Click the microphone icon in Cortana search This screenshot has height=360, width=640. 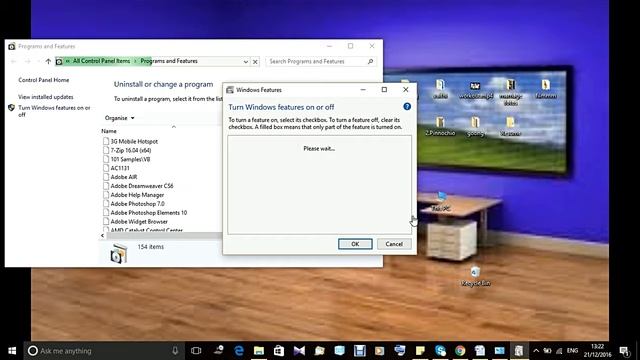click(x=175, y=351)
